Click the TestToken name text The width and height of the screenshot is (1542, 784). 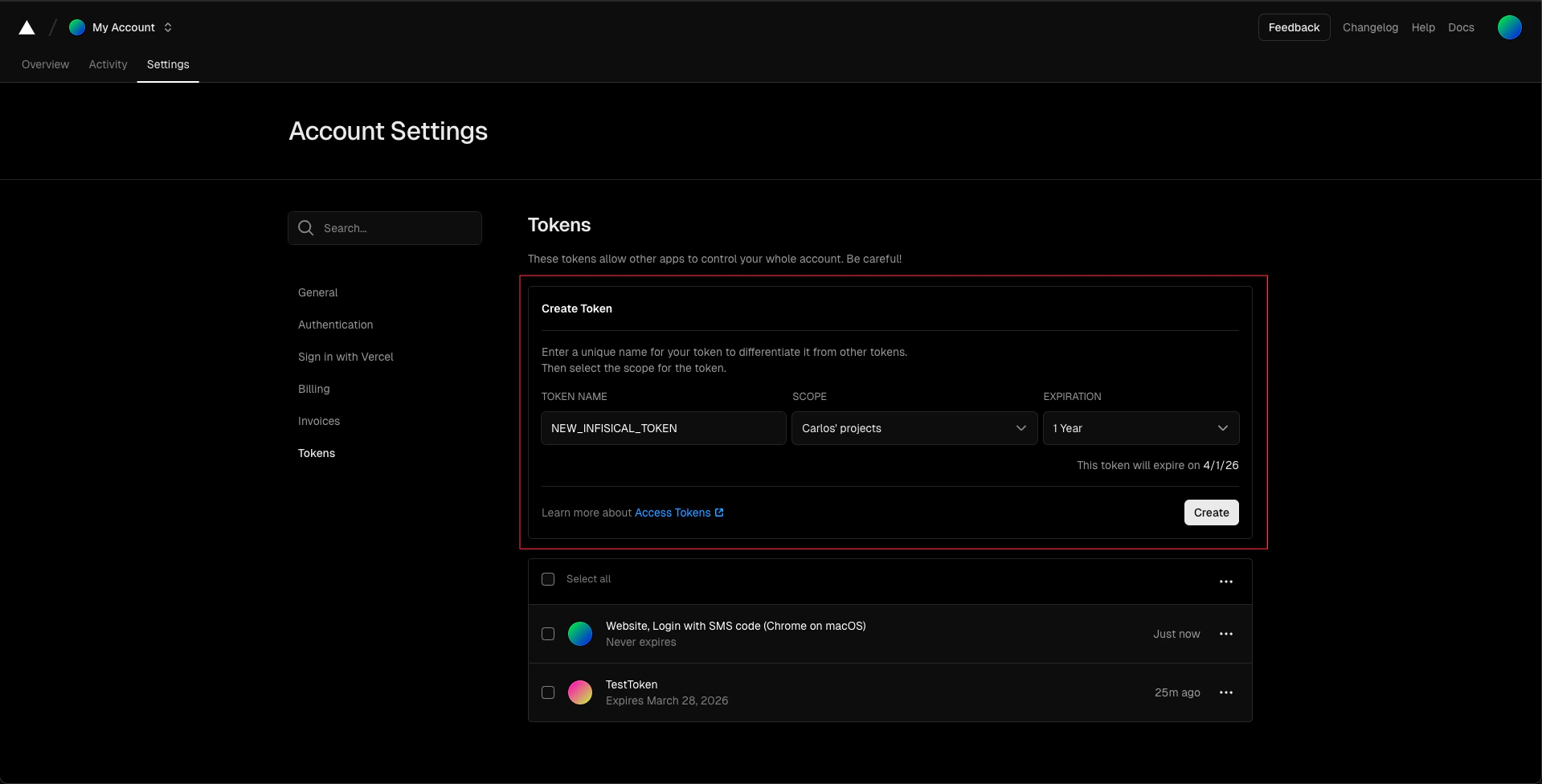coord(632,684)
